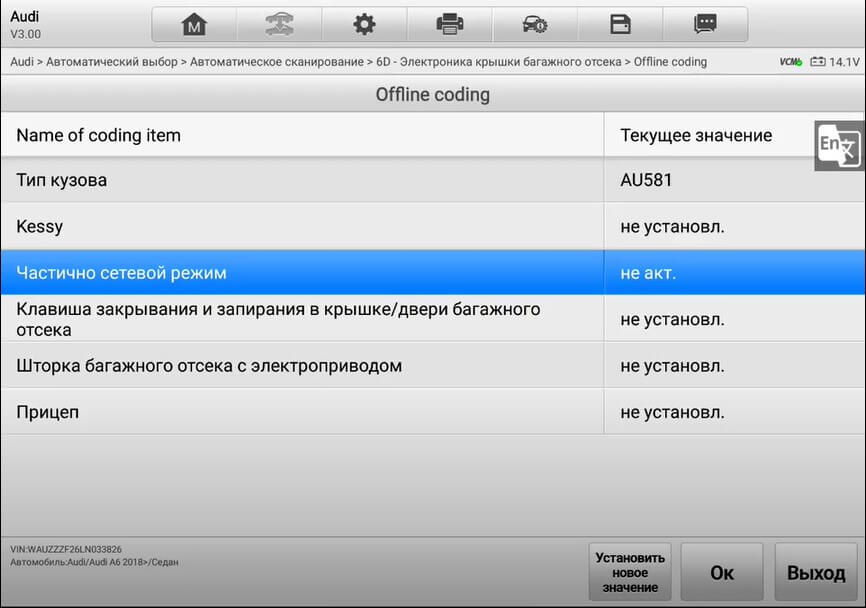Toggle the En translation icon

click(839, 146)
